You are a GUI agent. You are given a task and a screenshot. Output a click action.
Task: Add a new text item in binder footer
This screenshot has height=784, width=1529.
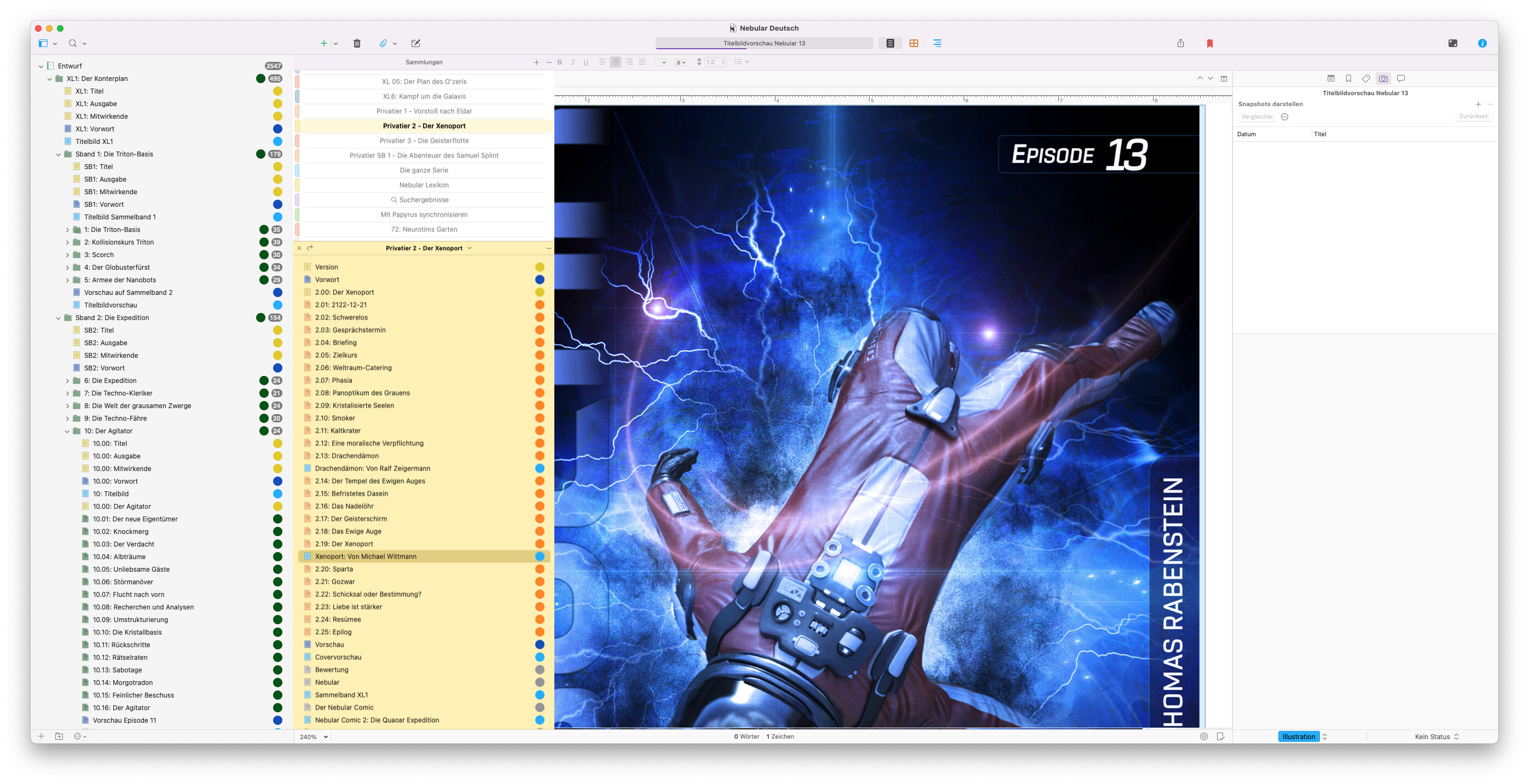(x=41, y=736)
